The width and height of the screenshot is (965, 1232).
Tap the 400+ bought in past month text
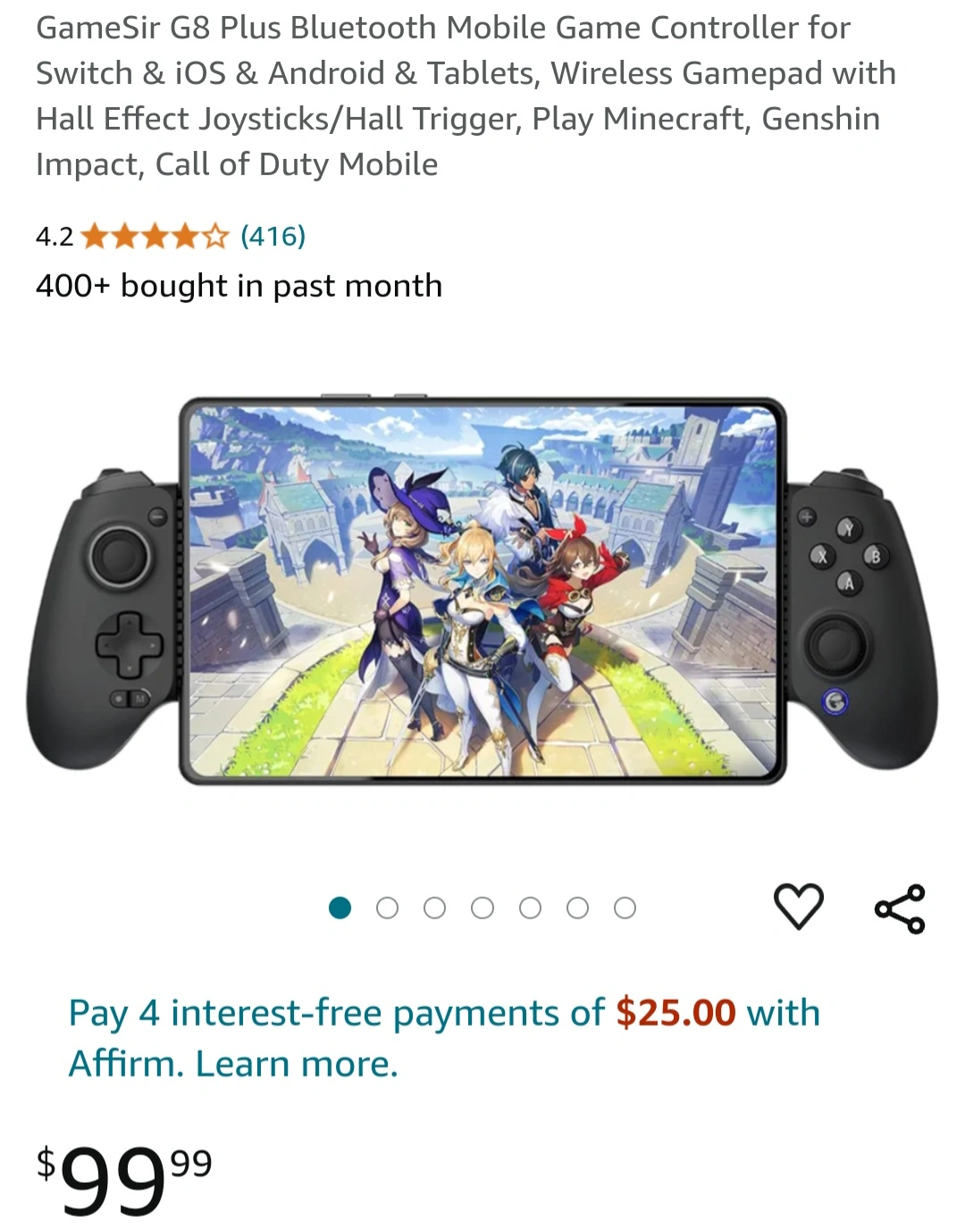239,286
